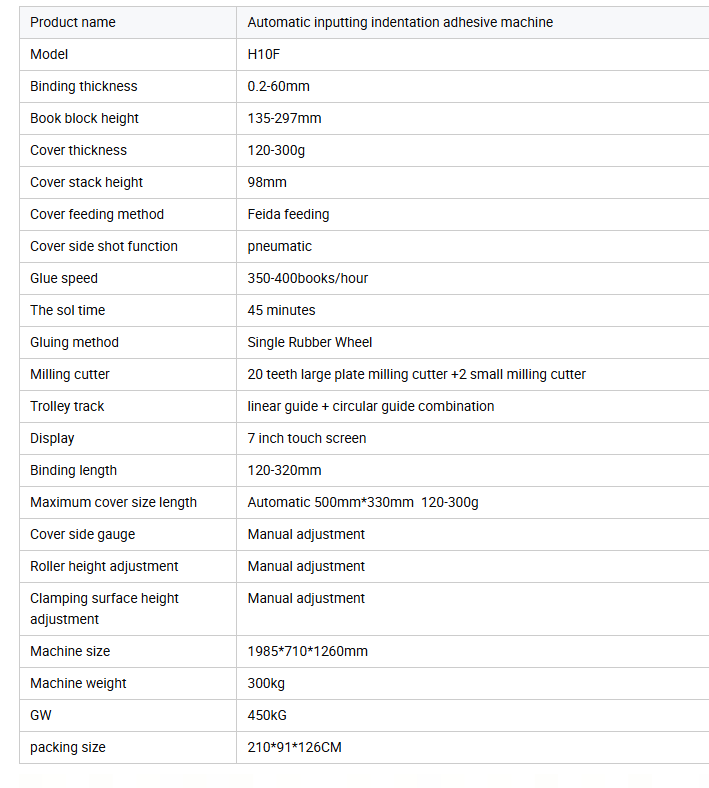Select the '210*91*126CM' packing size value
The height and width of the screenshot is (788, 709).
pos(294,748)
